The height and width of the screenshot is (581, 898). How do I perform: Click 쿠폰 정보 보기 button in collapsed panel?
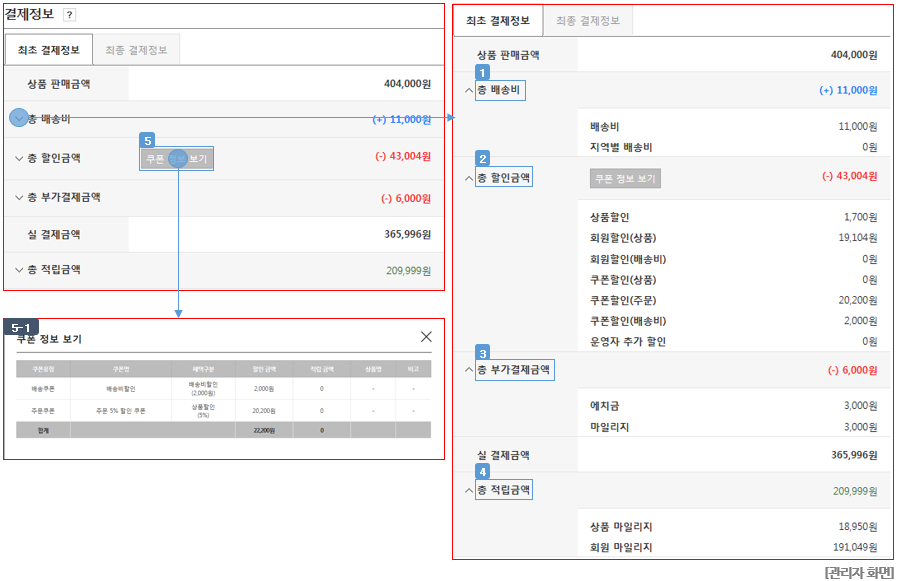176,159
